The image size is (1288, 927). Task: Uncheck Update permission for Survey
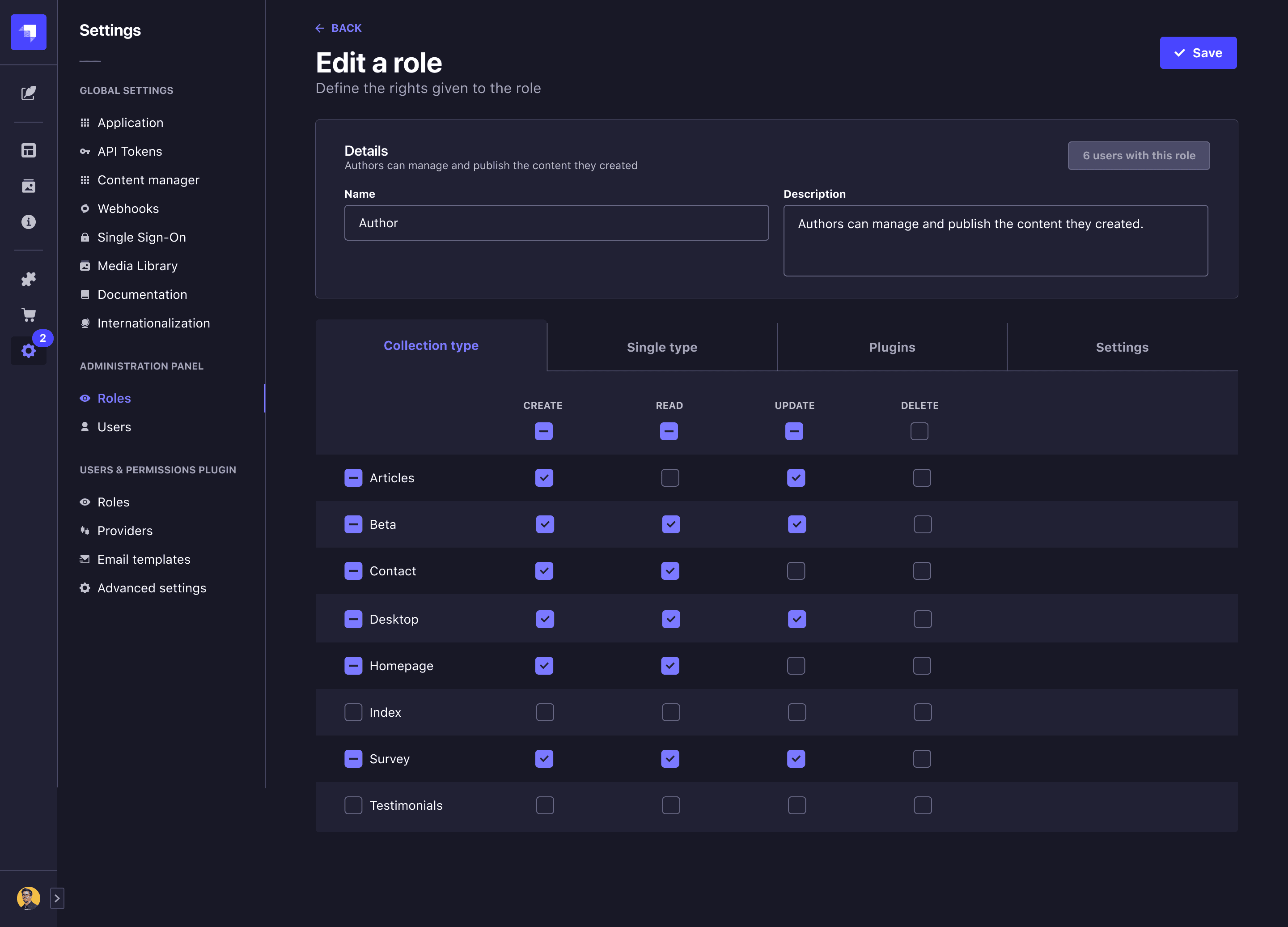coord(796,759)
